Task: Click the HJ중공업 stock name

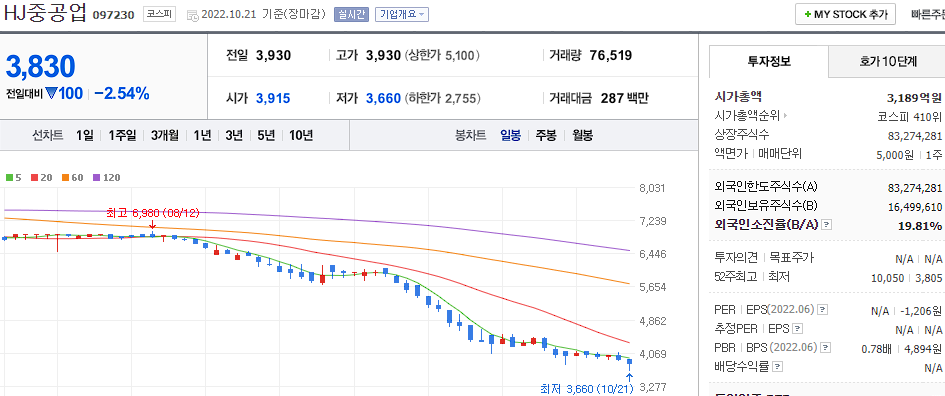Action: 45,13
